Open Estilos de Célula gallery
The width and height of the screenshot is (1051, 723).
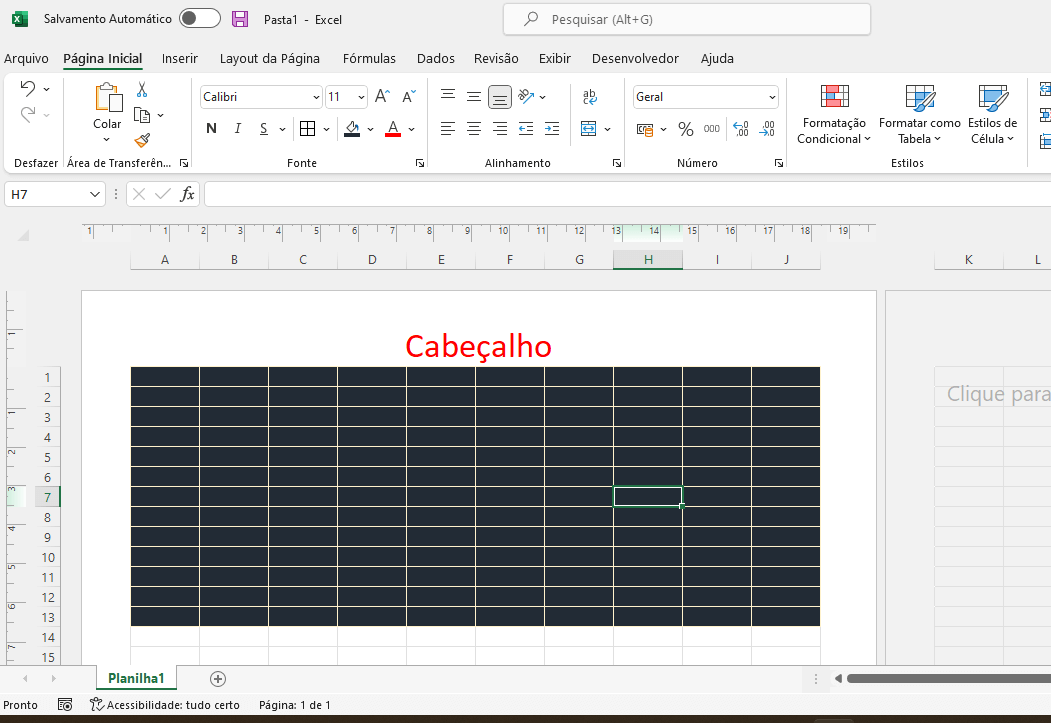pos(993,114)
